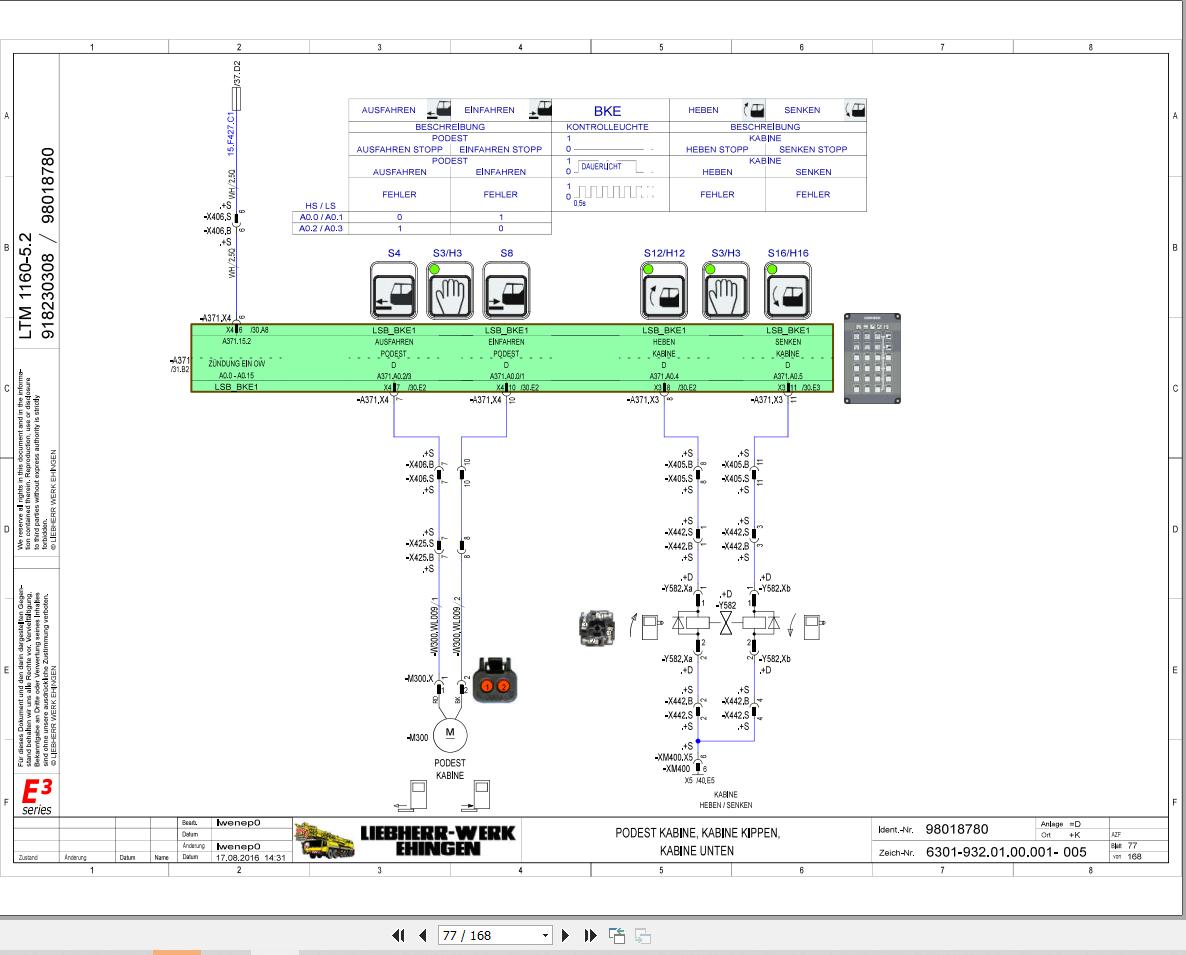The image size is (1186, 955).
Task: Click the valve photo beside Y582
Action: (597, 628)
